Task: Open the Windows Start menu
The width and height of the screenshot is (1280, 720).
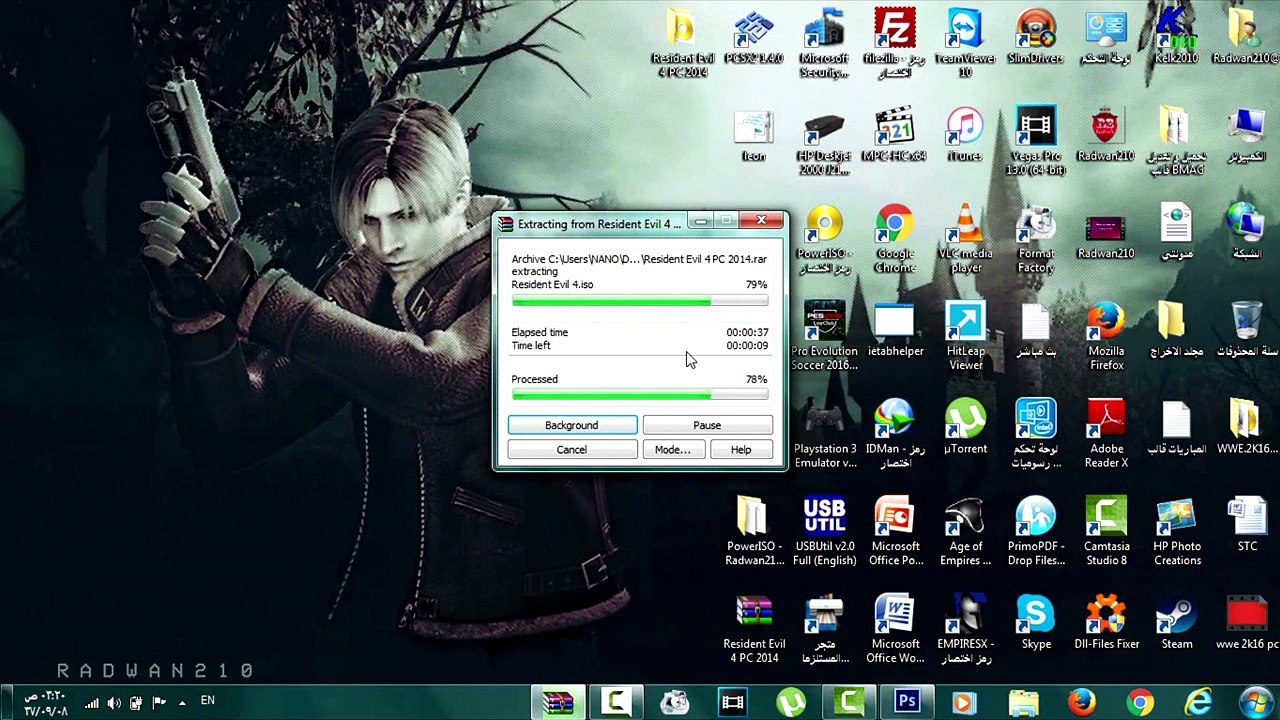Action: [x=1256, y=702]
